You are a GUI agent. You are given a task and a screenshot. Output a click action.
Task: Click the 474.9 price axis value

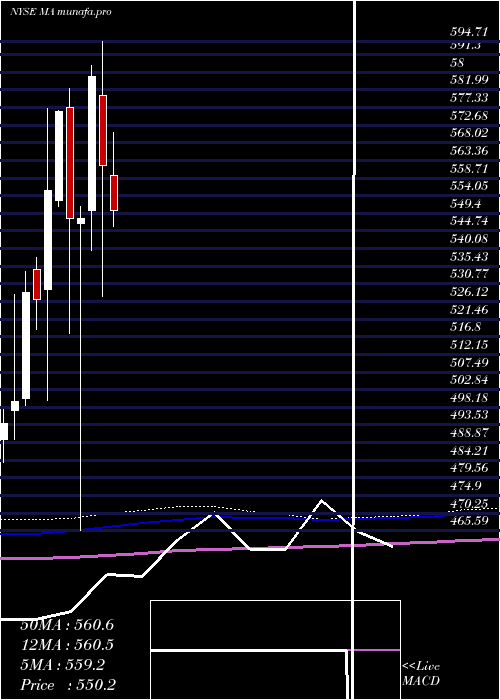click(x=466, y=486)
